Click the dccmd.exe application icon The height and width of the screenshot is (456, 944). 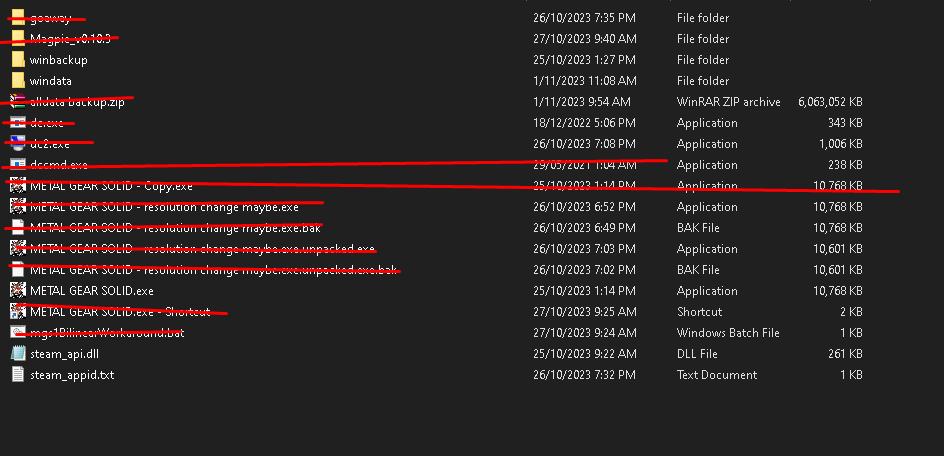pyautogui.click(x=18, y=164)
